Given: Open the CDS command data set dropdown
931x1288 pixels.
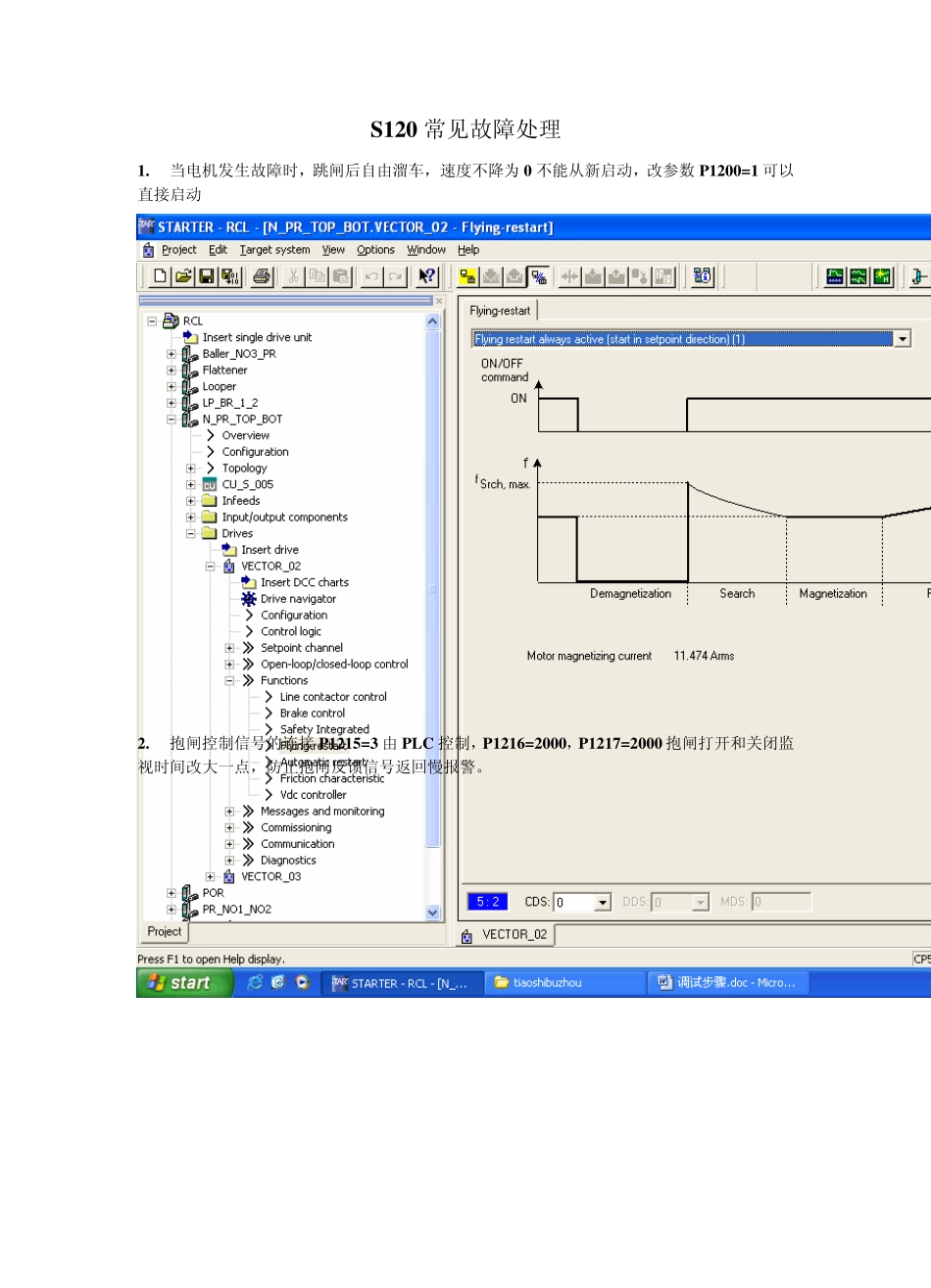Looking at the screenshot, I should click(603, 902).
